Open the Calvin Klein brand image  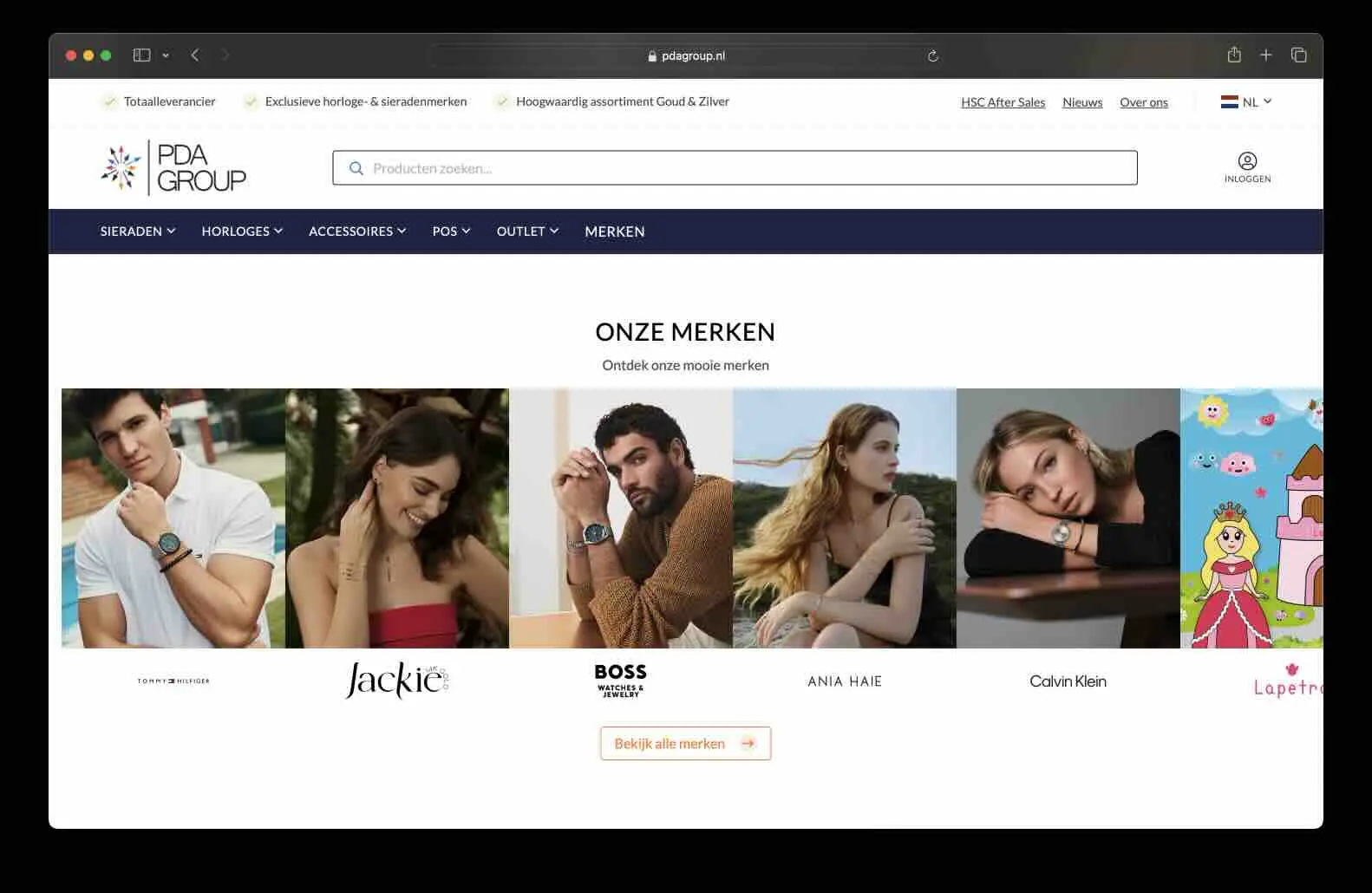(x=1068, y=518)
